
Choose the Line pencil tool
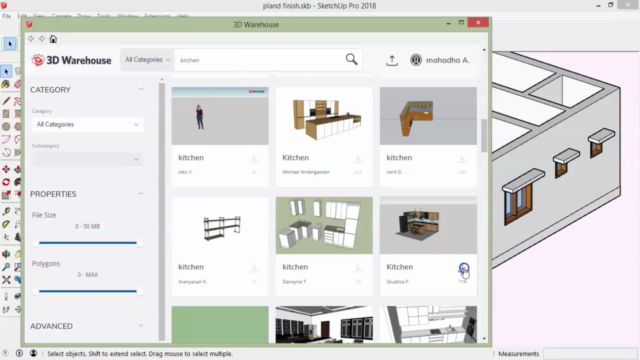point(6,101)
